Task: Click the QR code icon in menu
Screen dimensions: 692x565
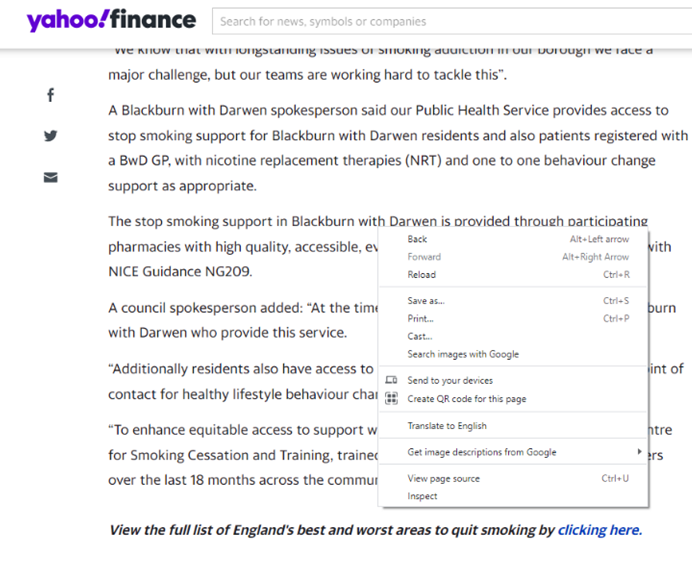Action: pyautogui.click(x=391, y=398)
